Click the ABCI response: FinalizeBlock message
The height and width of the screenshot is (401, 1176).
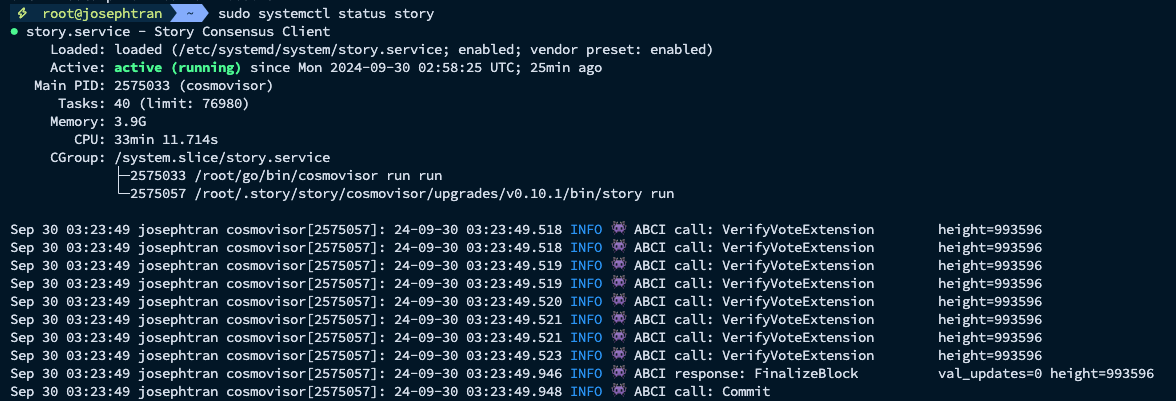click(x=746, y=373)
